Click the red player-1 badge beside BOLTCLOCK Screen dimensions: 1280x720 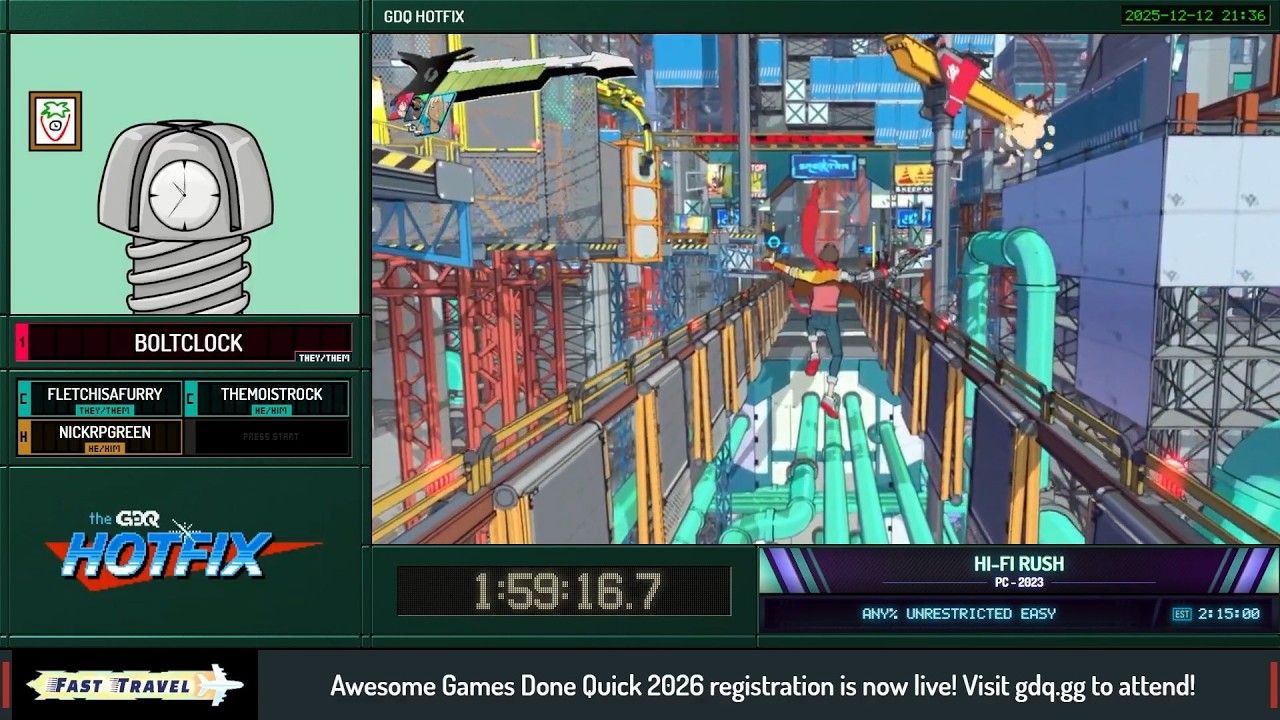[22, 343]
